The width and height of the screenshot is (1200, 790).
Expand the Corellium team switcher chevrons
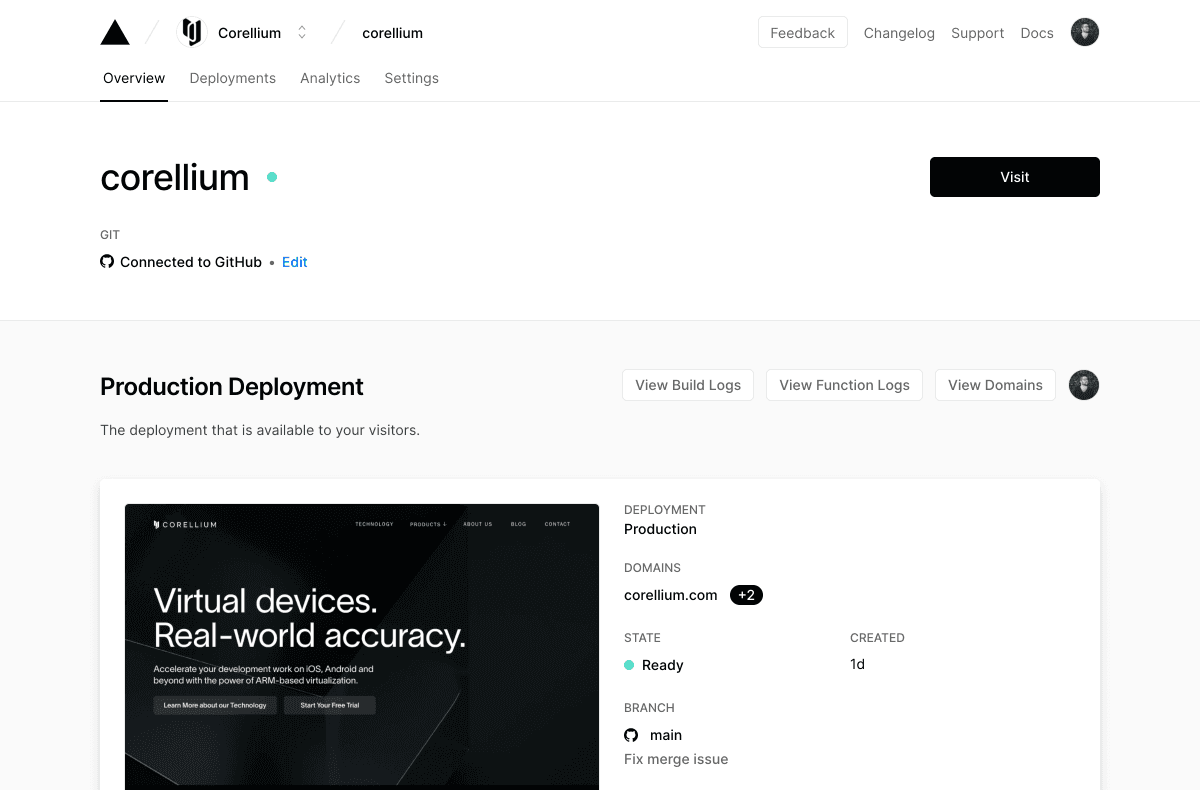point(302,33)
